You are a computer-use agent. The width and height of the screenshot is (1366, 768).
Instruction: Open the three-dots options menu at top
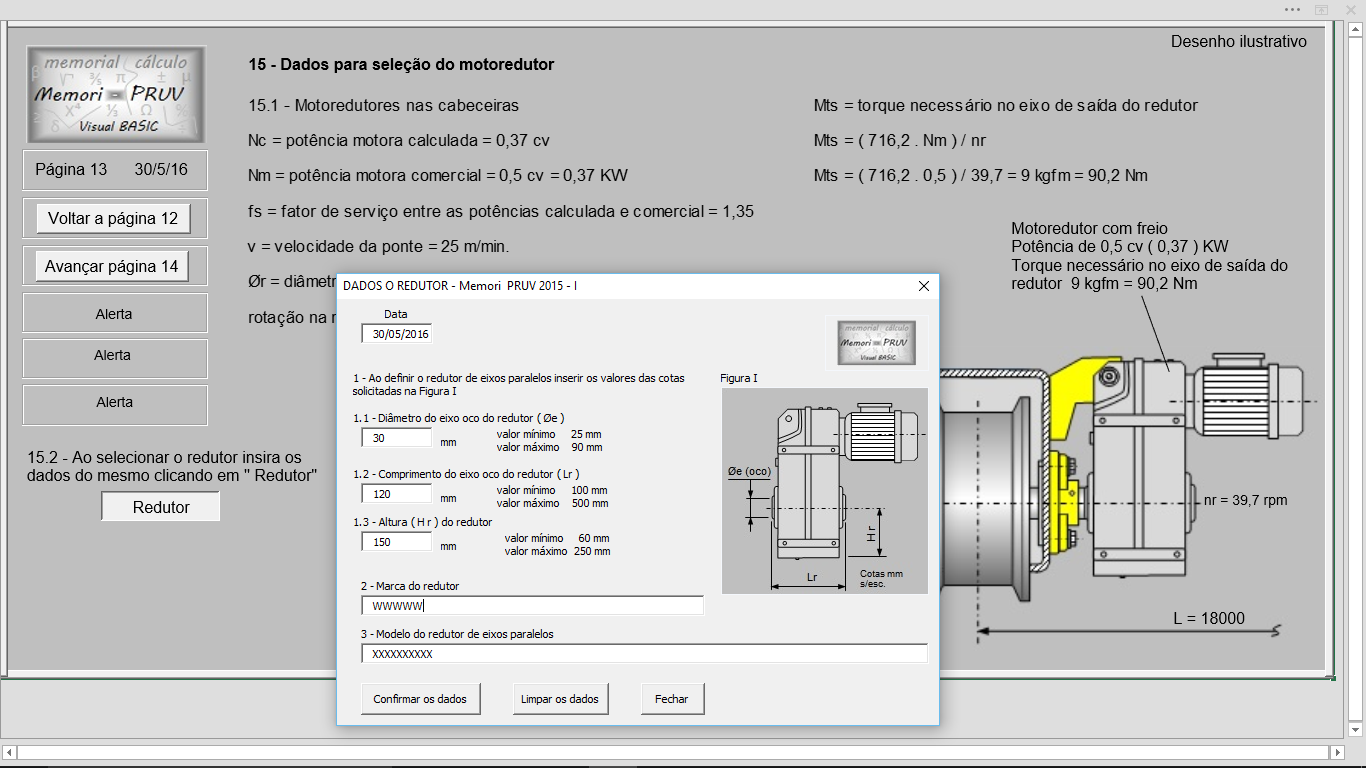pyautogui.click(x=1293, y=9)
